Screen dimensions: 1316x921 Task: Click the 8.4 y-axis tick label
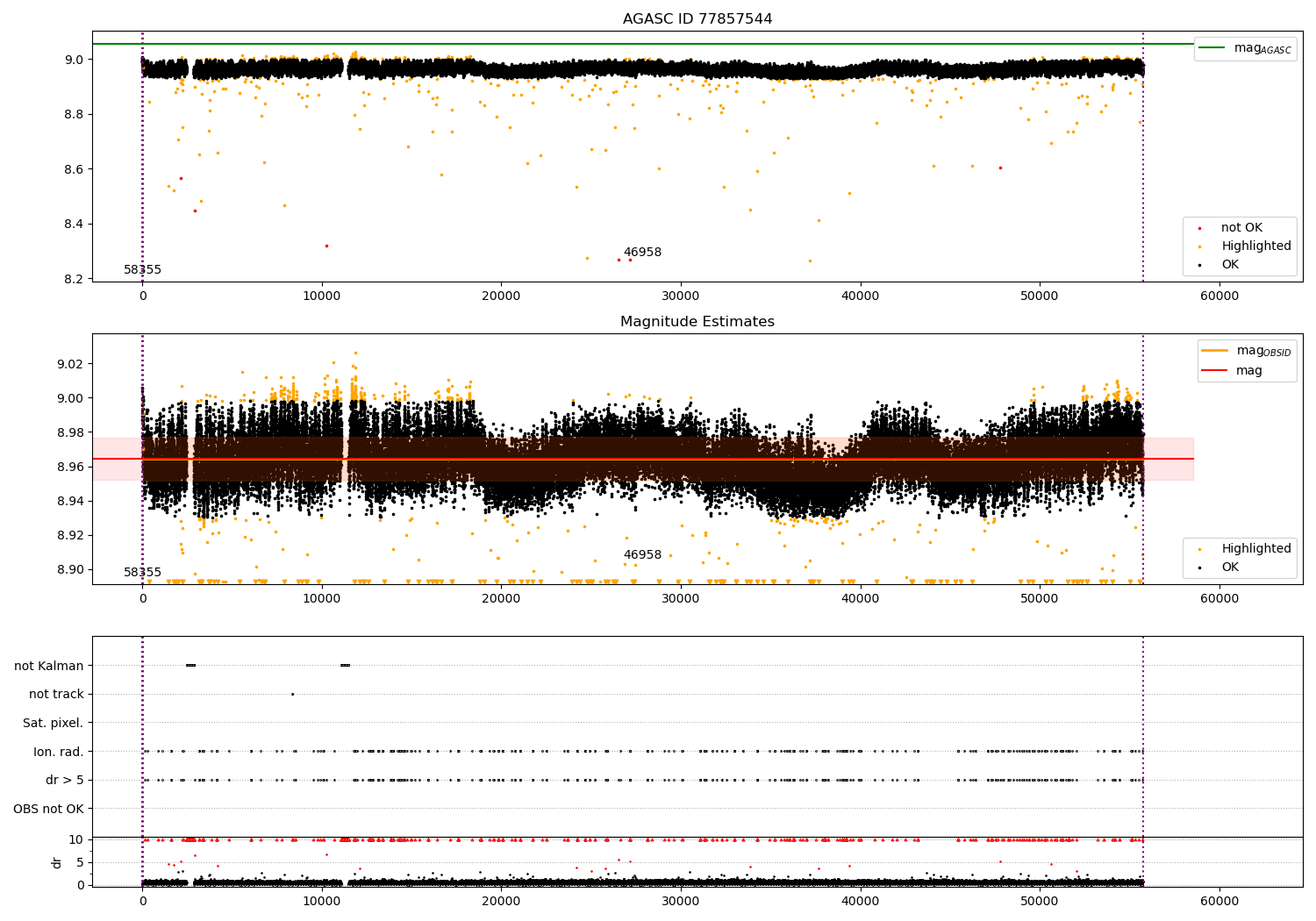[74, 225]
